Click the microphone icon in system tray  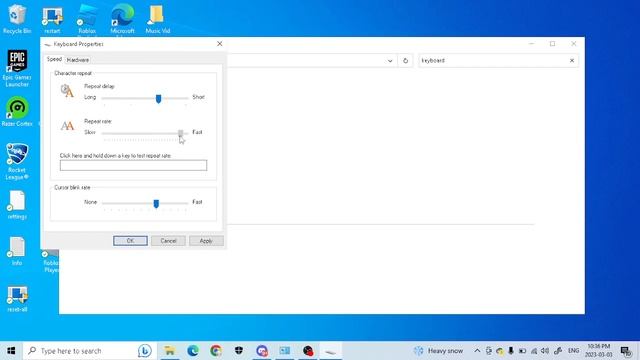(x=511, y=351)
